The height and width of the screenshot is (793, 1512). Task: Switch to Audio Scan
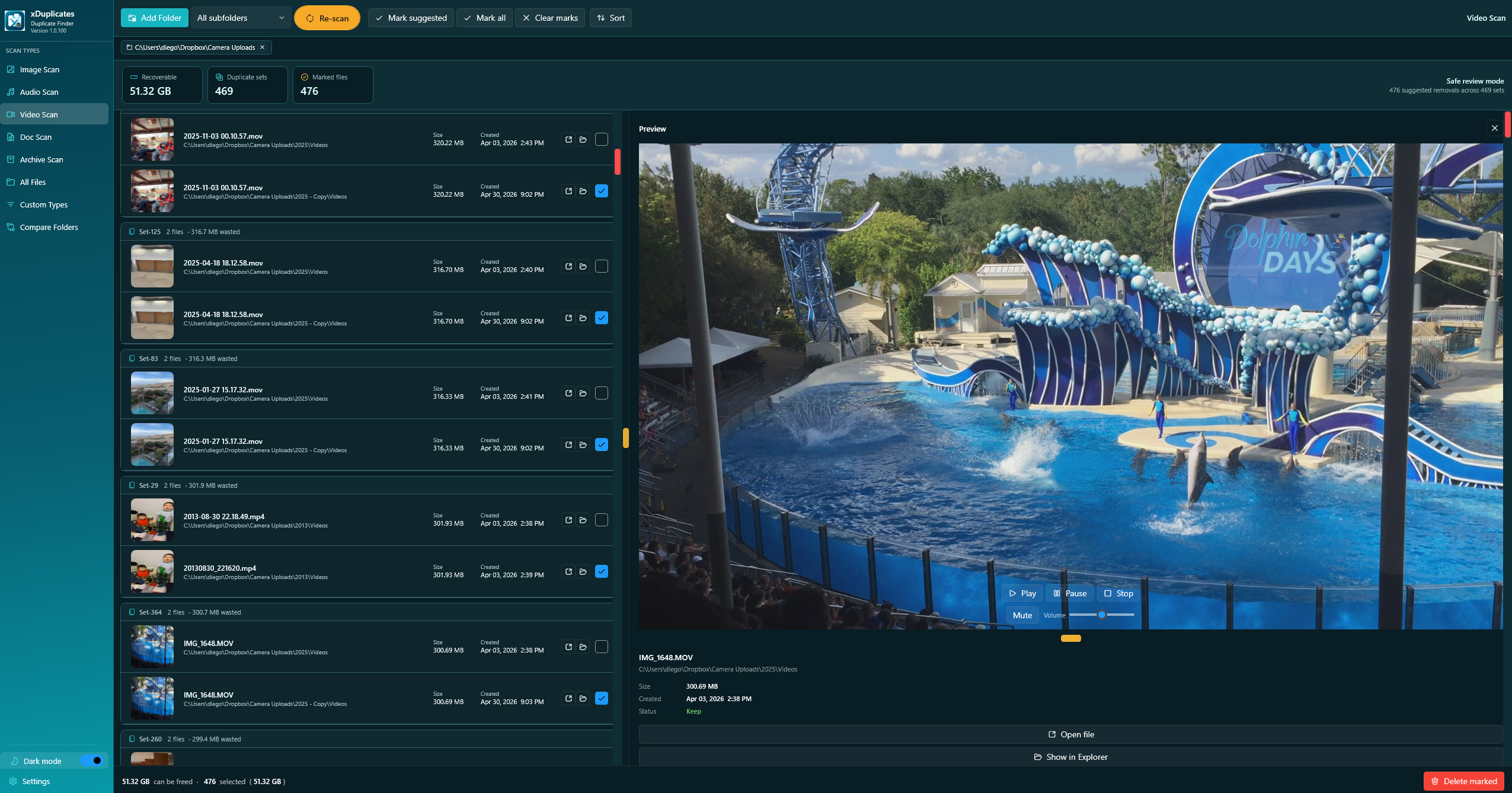[x=54, y=92]
